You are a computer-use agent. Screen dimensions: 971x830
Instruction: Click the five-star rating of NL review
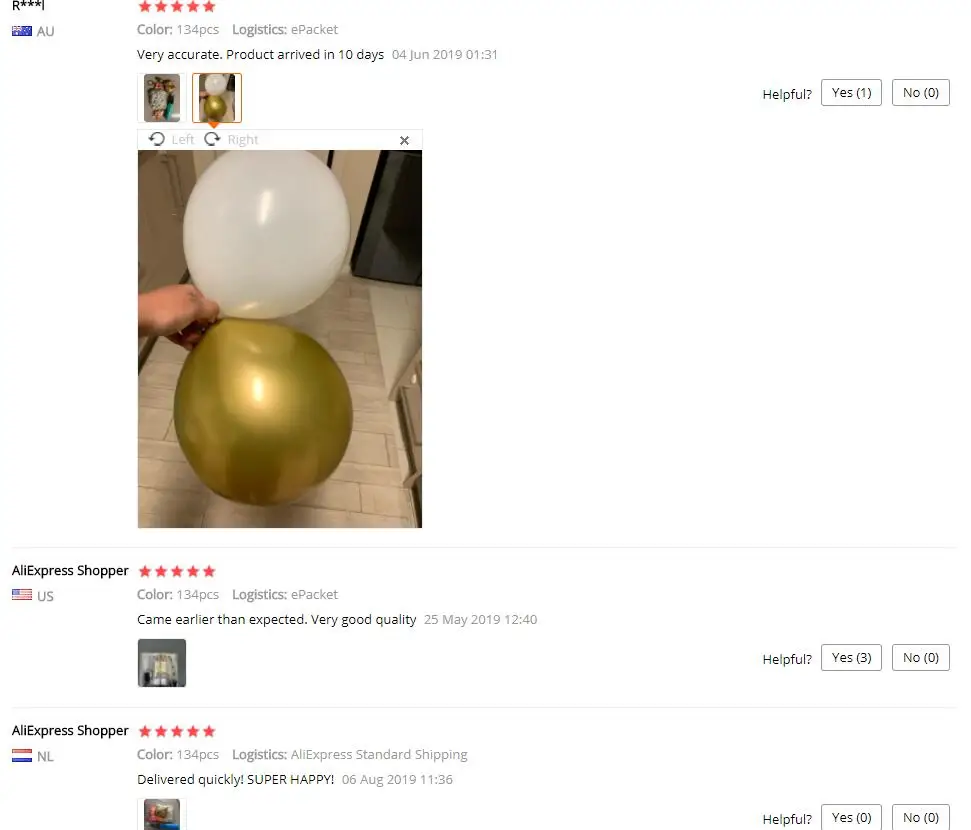pyautogui.click(x=176, y=732)
